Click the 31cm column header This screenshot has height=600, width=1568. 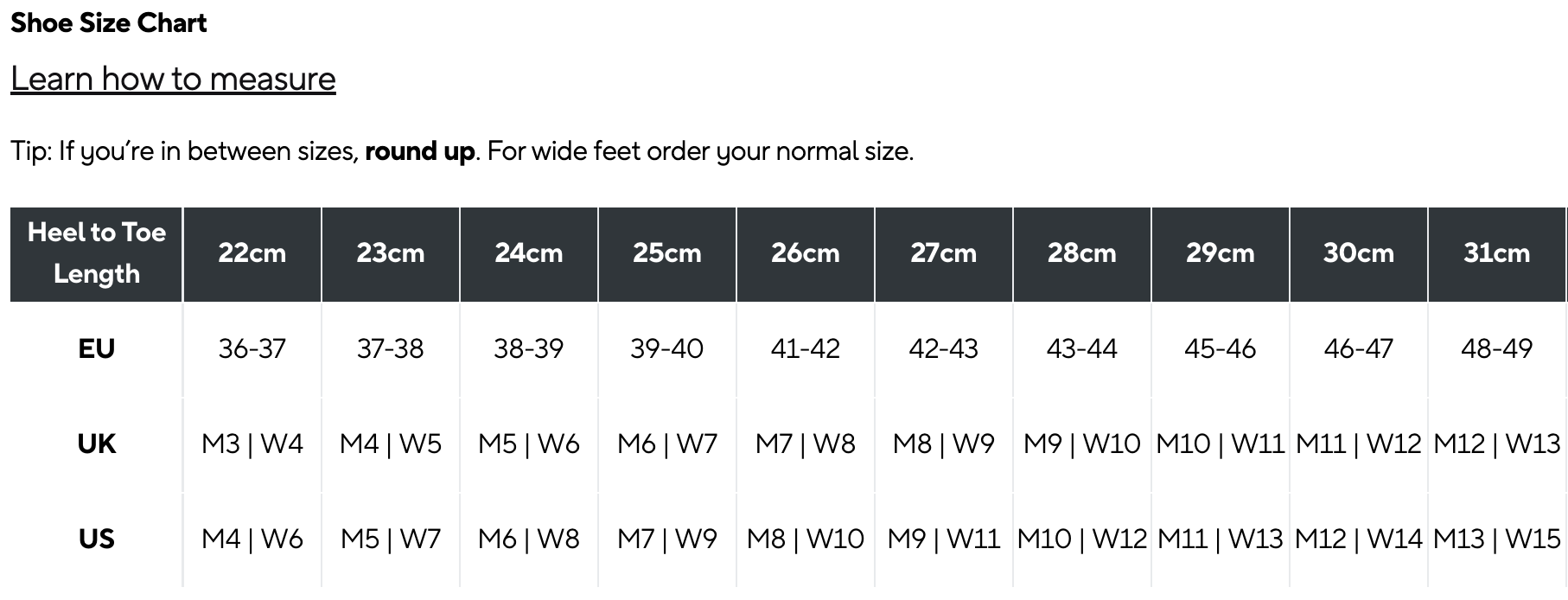pyautogui.click(x=1496, y=253)
